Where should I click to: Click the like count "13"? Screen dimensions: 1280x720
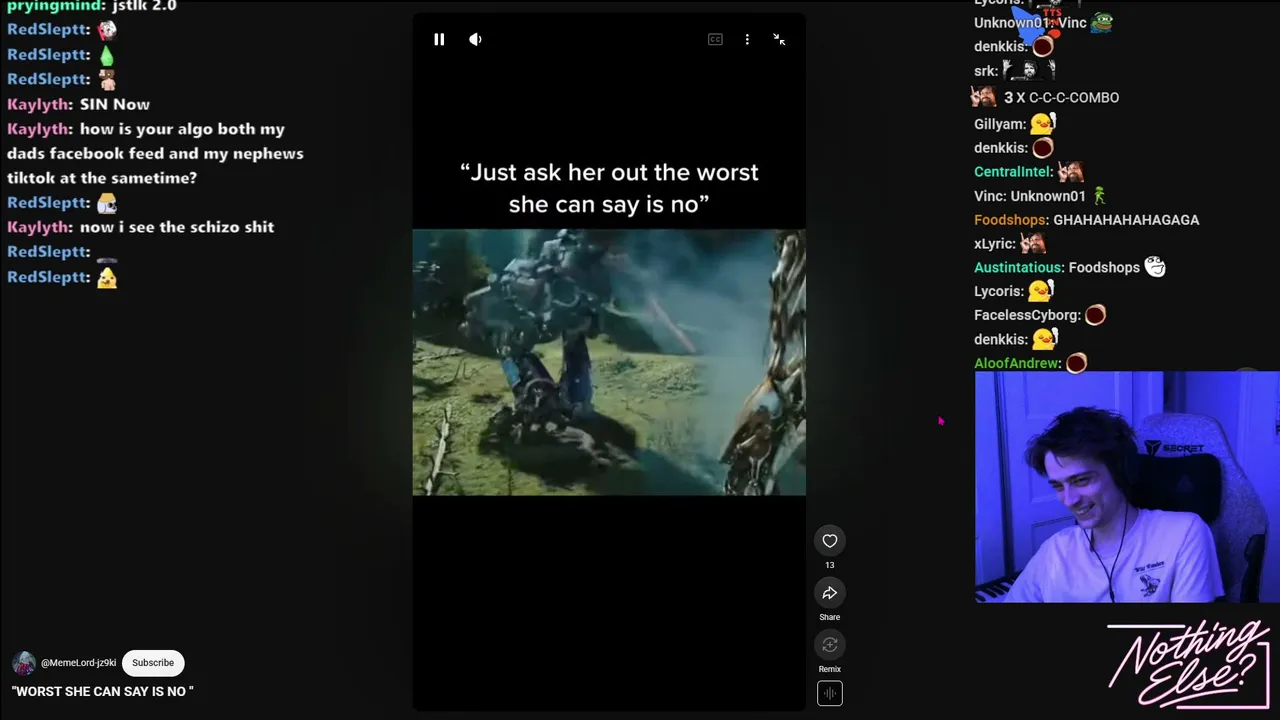pos(830,565)
